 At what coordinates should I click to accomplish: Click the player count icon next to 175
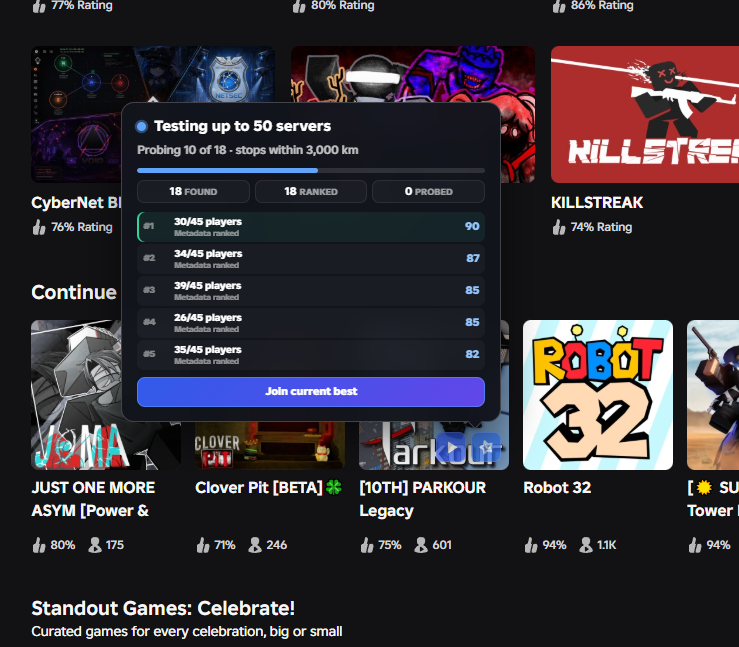(x=95, y=545)
